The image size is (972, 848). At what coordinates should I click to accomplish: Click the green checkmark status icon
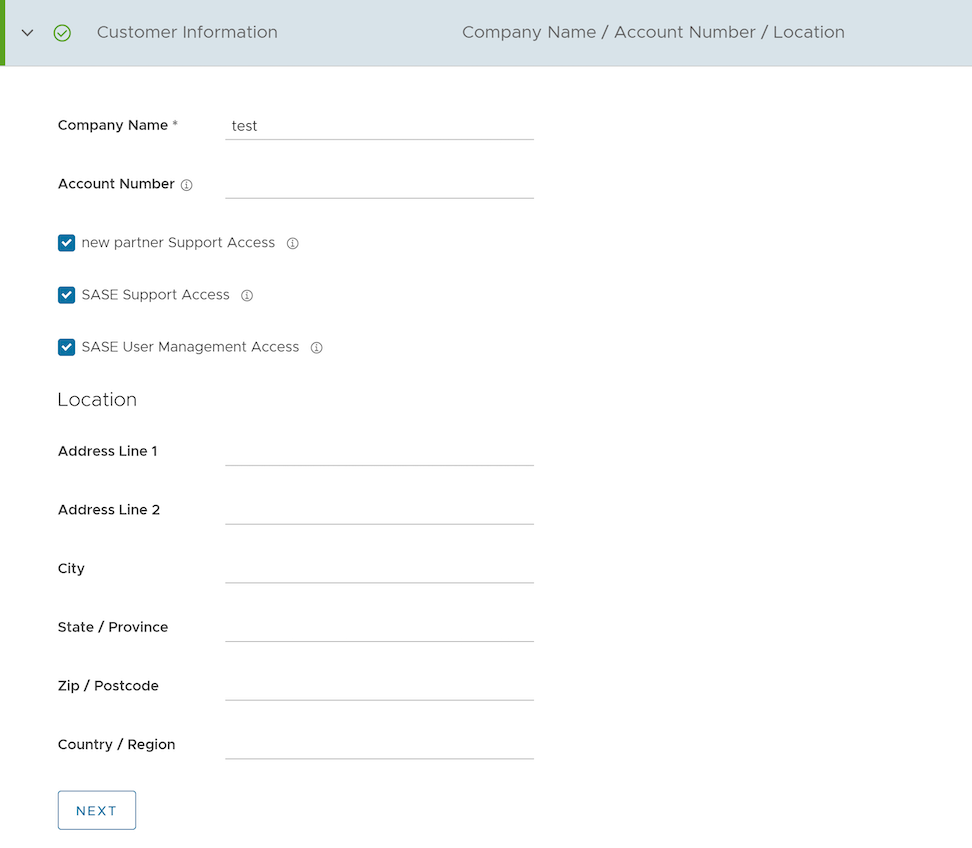tap(62, 33)
